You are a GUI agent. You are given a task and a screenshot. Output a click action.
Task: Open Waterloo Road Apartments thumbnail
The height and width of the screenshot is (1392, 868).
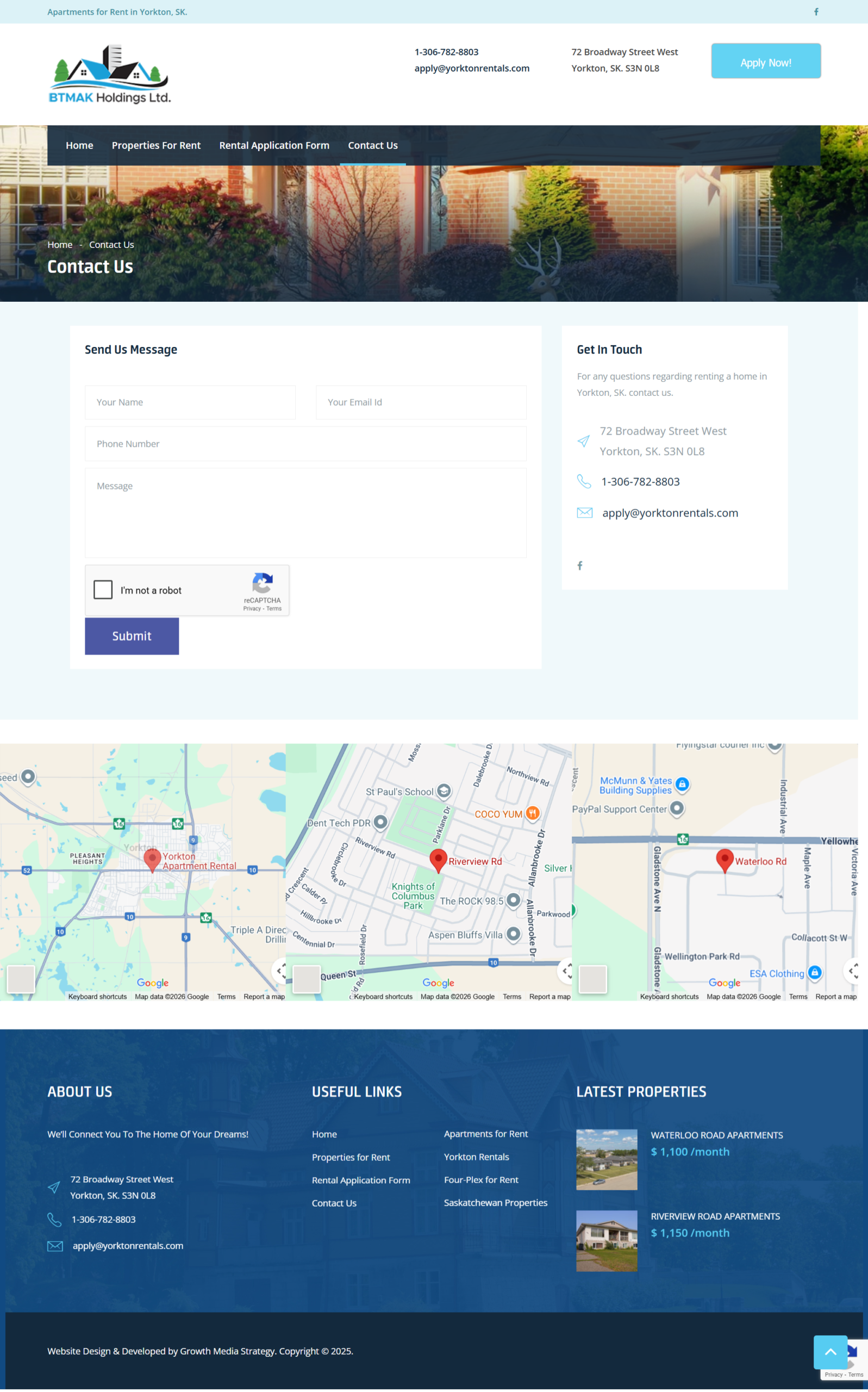coord(606,1159)
